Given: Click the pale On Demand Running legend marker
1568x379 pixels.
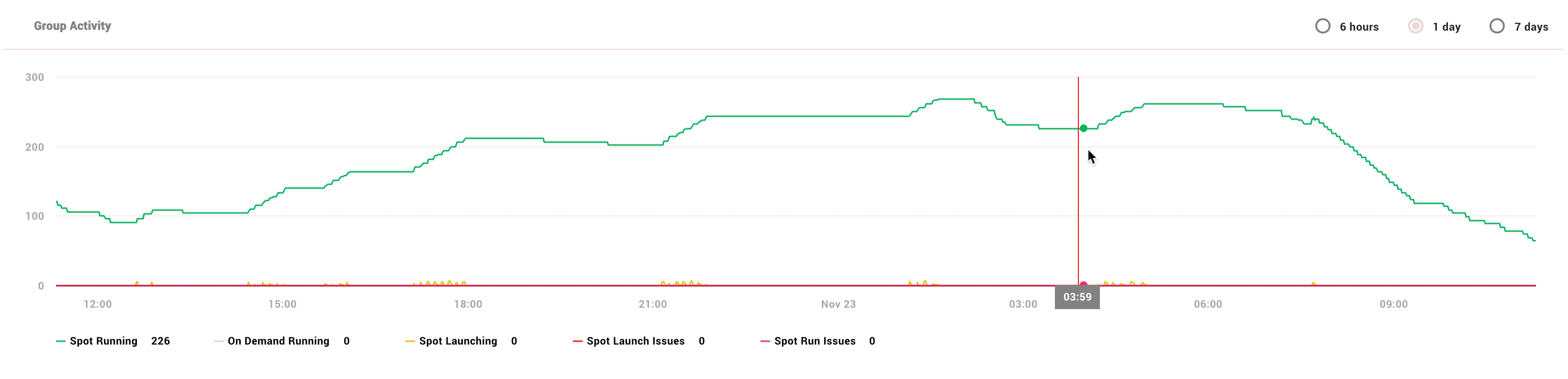Looking at the screenshot, I should point(218,341).
